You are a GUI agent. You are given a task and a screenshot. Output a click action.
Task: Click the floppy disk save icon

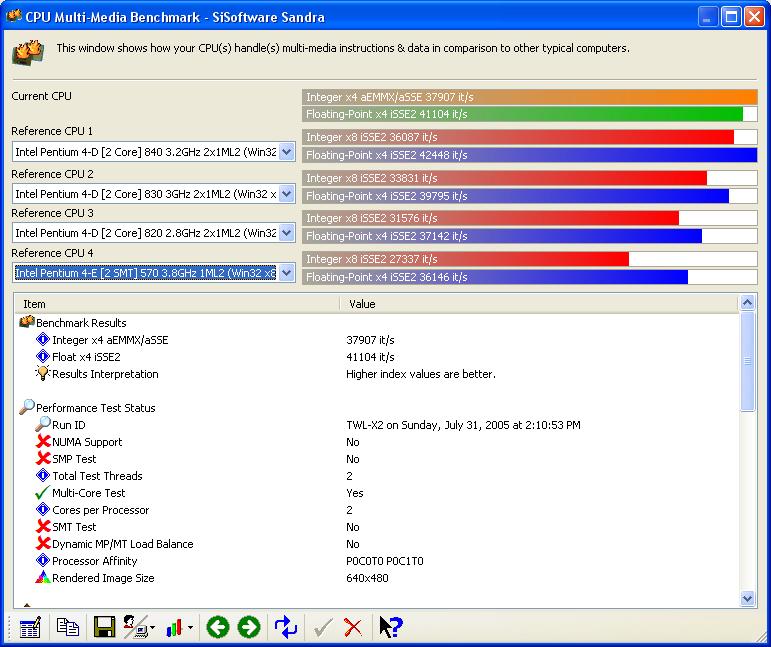tap(104, 627)
